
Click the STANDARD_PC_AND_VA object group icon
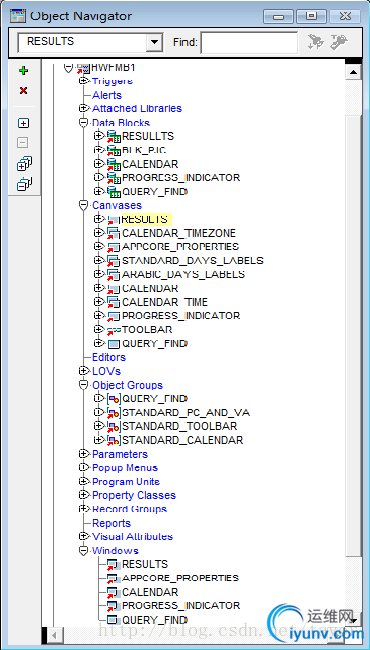[114, 413]
